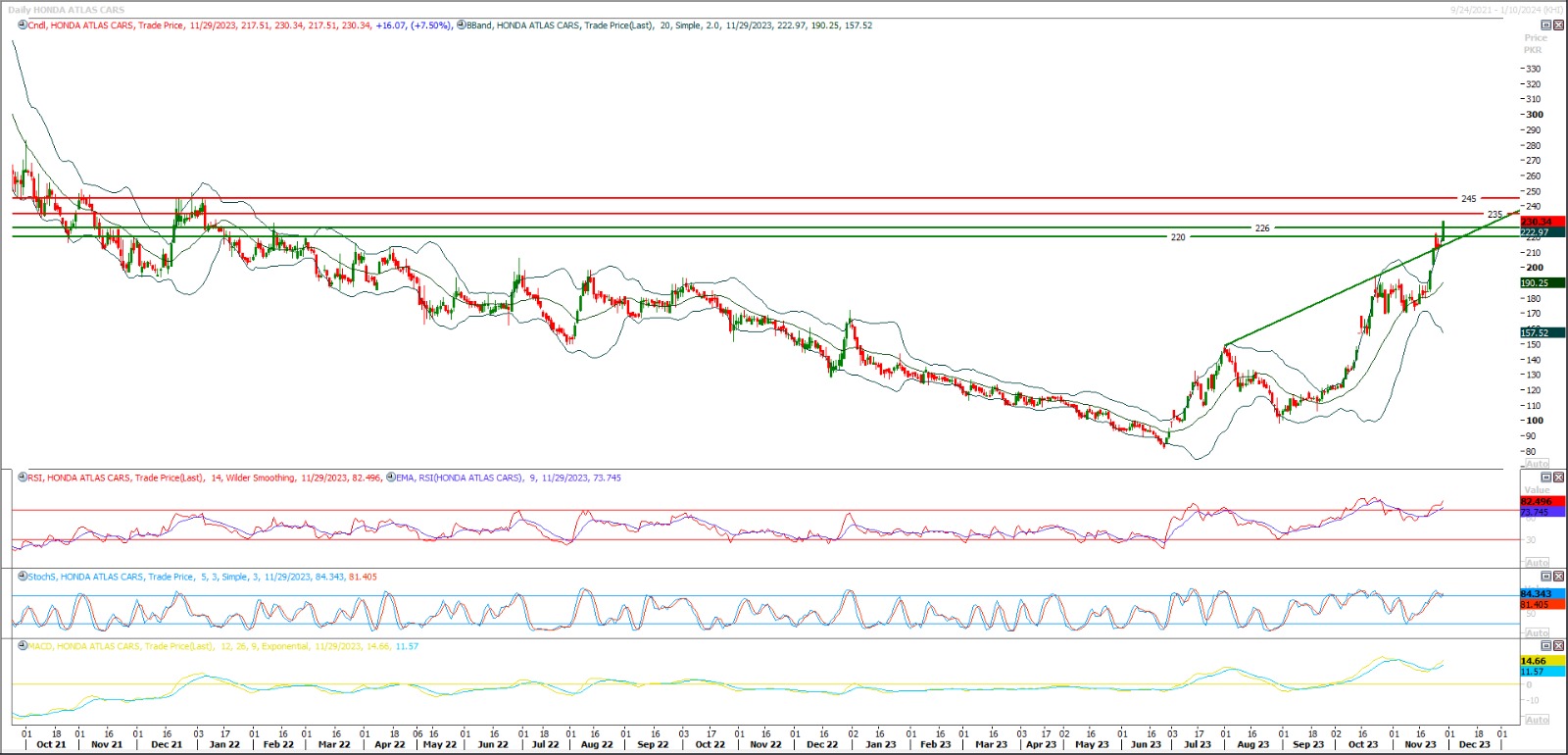Viewport: 1568px width, 755px height.
Task: Click the 73.745 EMA value tag
Action: (x=1542, y=512)
